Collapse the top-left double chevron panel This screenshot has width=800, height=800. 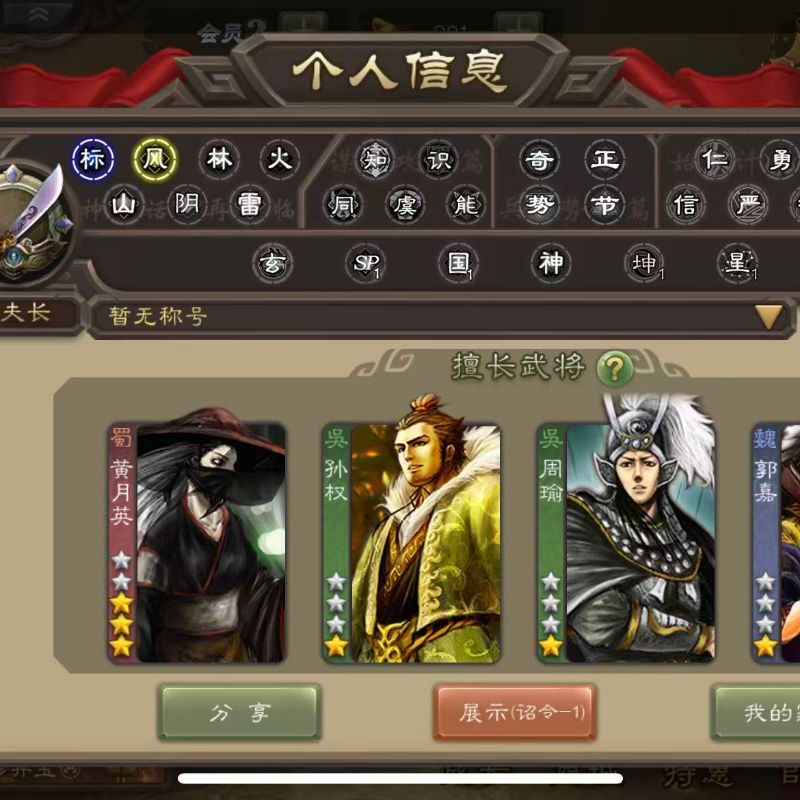click(x=38, y=14)
